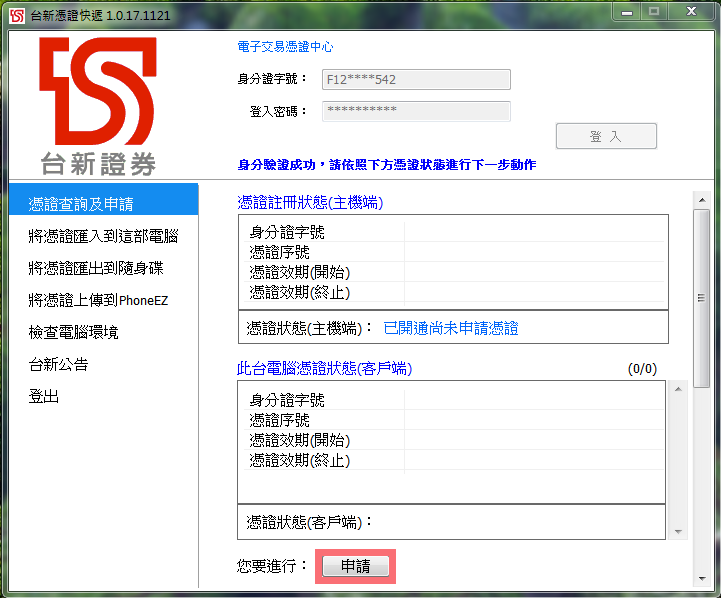The height and width of the screenshot is (598, 721).
Task: Click client list scroll down arrow
Action: pos(678,532)
